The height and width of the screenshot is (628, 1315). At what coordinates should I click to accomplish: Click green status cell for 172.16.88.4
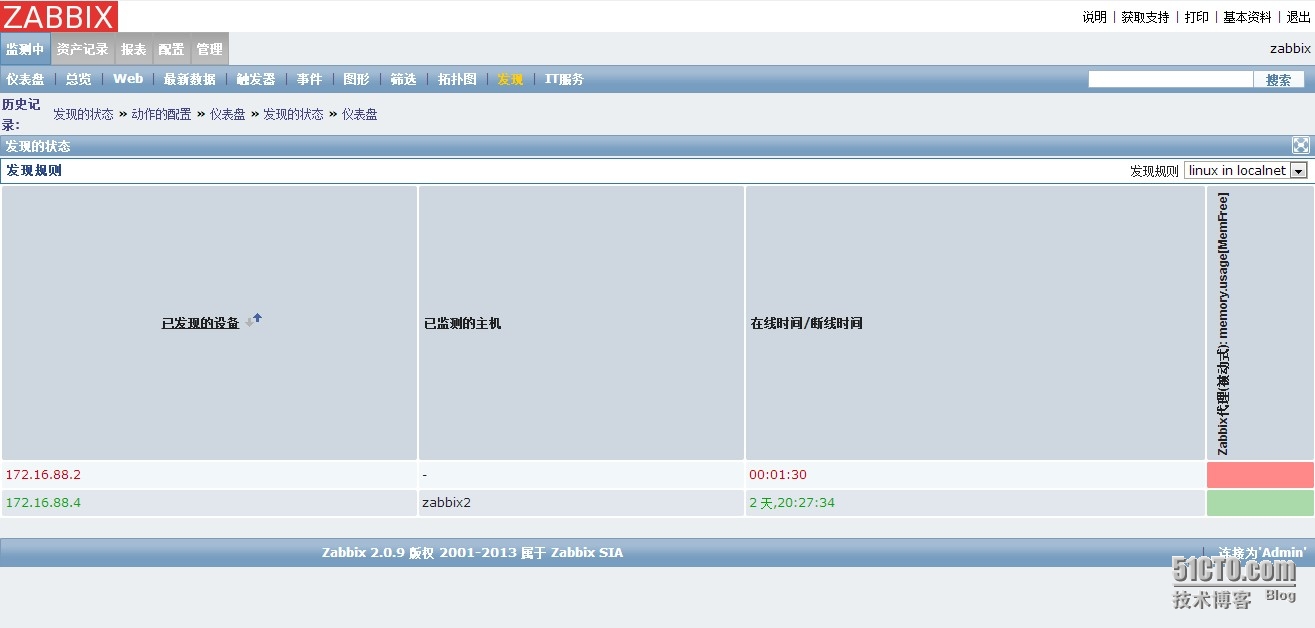[1260, 503]
